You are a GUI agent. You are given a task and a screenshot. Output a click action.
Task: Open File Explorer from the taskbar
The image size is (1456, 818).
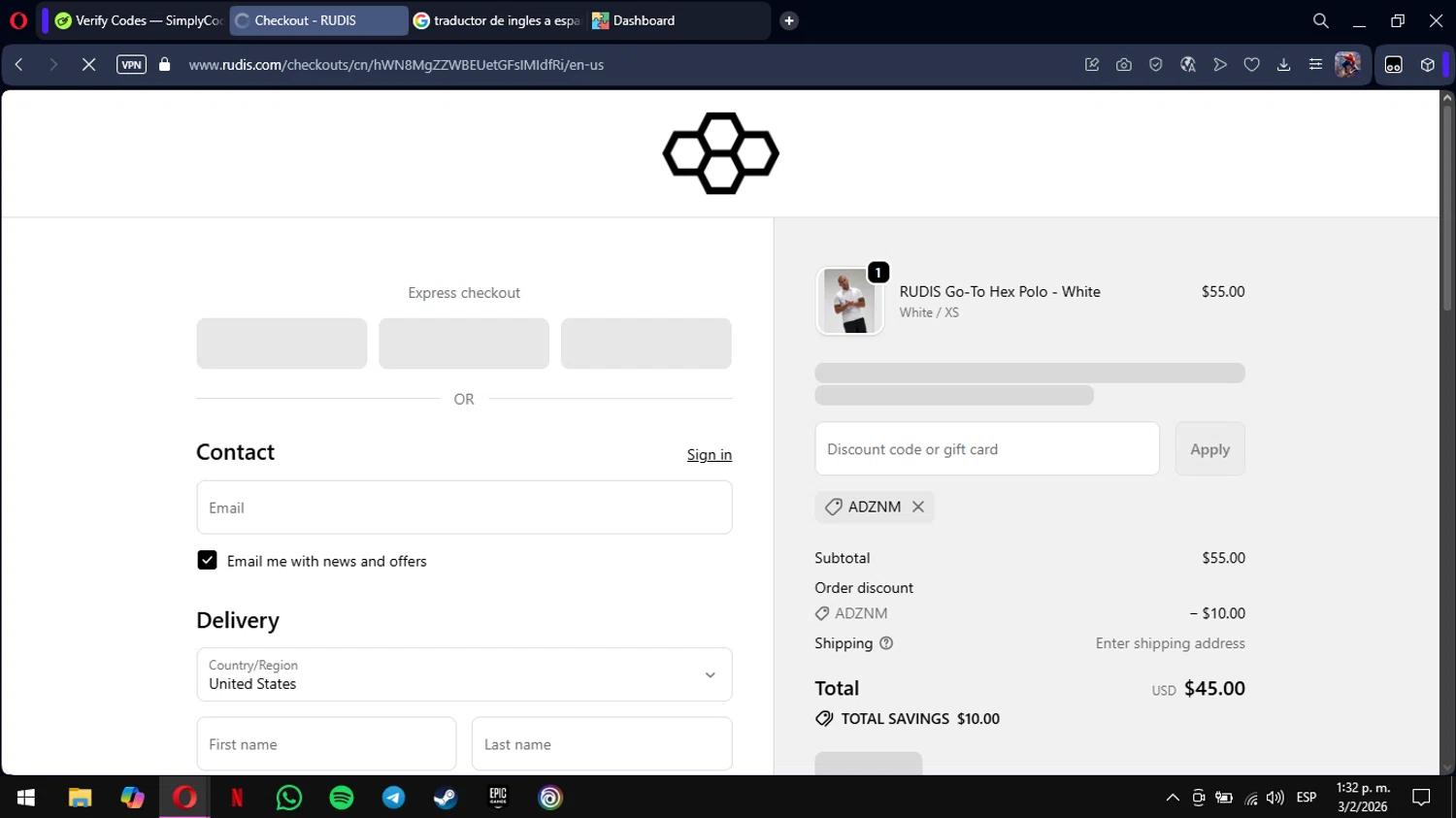[x=80, y=798]
